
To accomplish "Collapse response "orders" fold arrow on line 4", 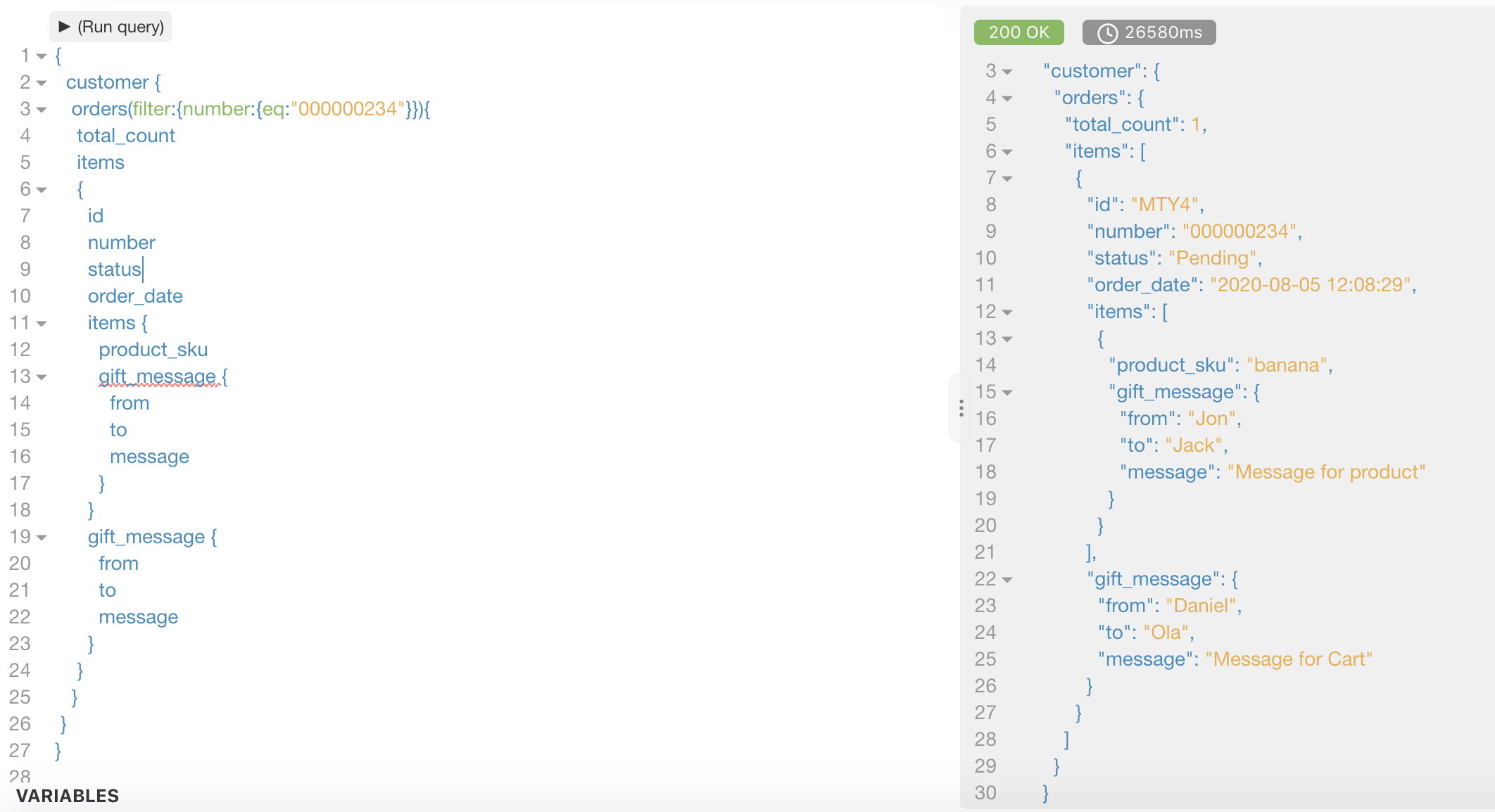I will (x=1007, y=99).
